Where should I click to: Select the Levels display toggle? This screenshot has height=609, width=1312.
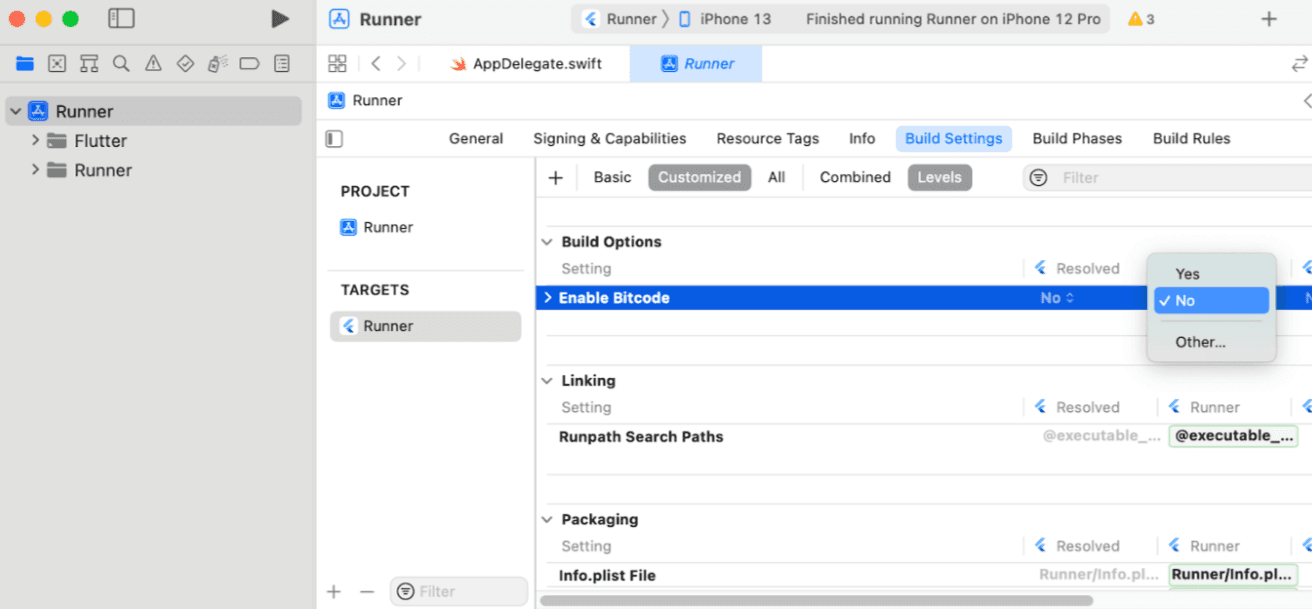[939, 177]
